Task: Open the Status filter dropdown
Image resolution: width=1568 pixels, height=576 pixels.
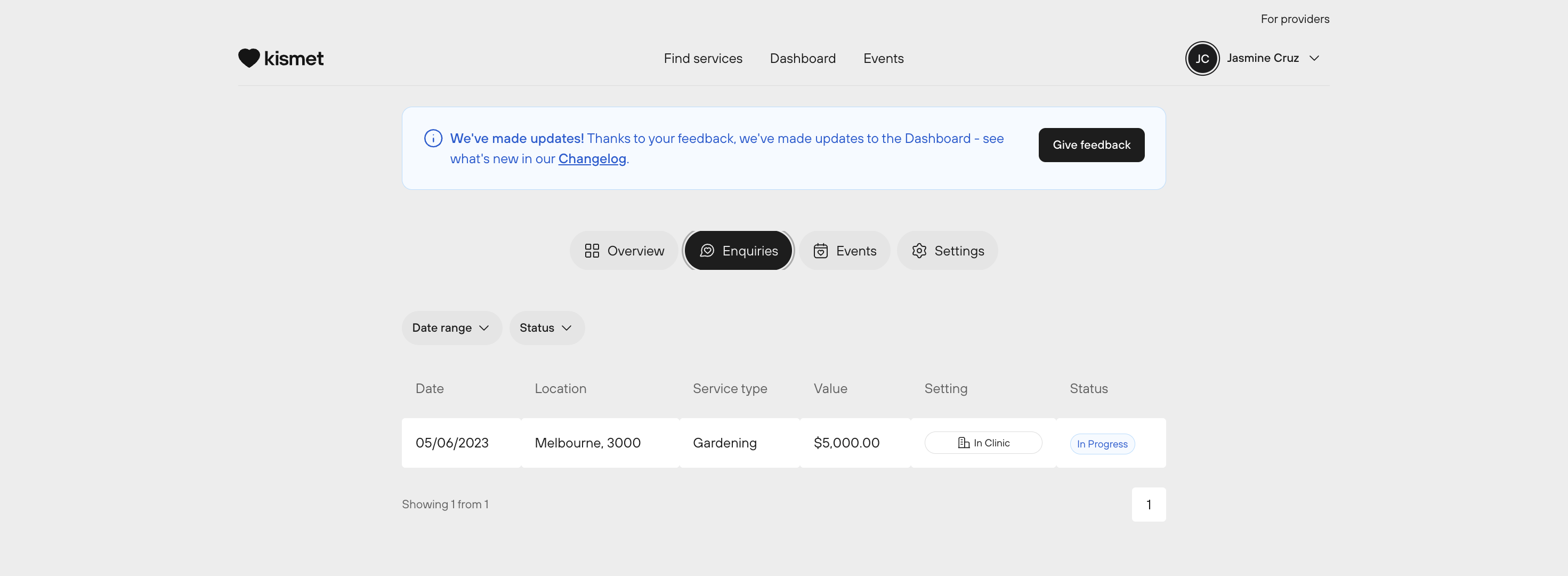Action: (546, 327)
